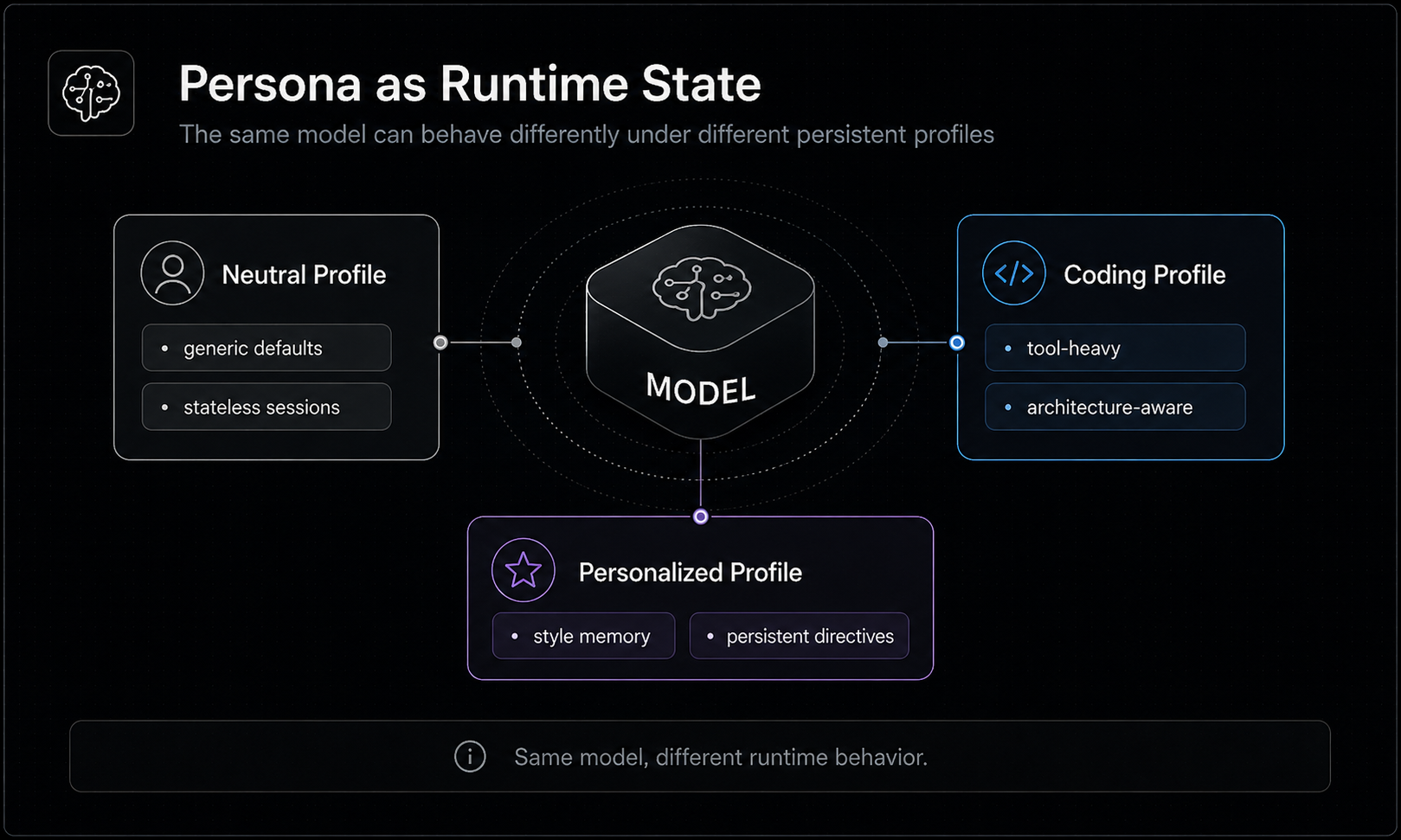
Task: Select the purple connector node above Personalized Profile
Action: pyautogui.click(x=701, y=516)
